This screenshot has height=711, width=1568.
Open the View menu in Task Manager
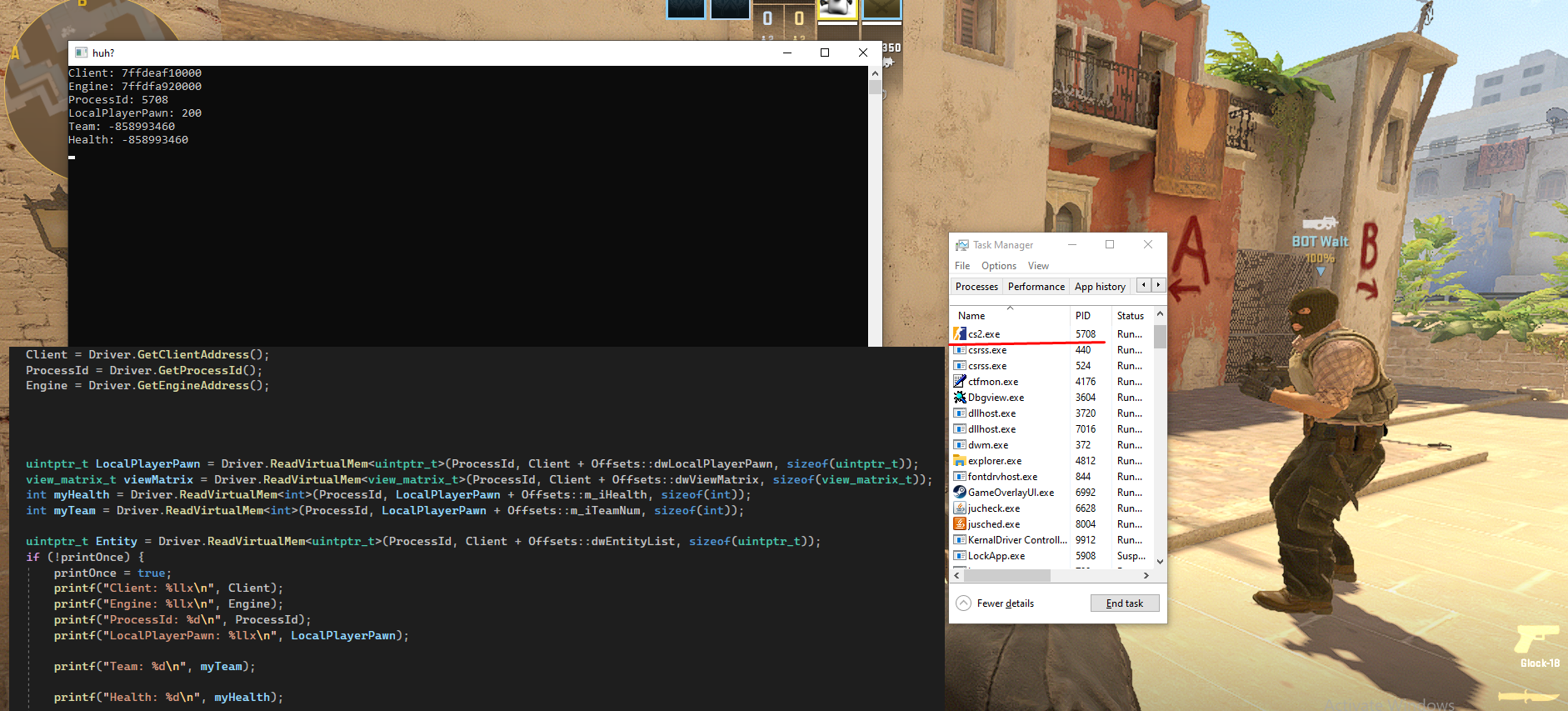(1038, 266)
